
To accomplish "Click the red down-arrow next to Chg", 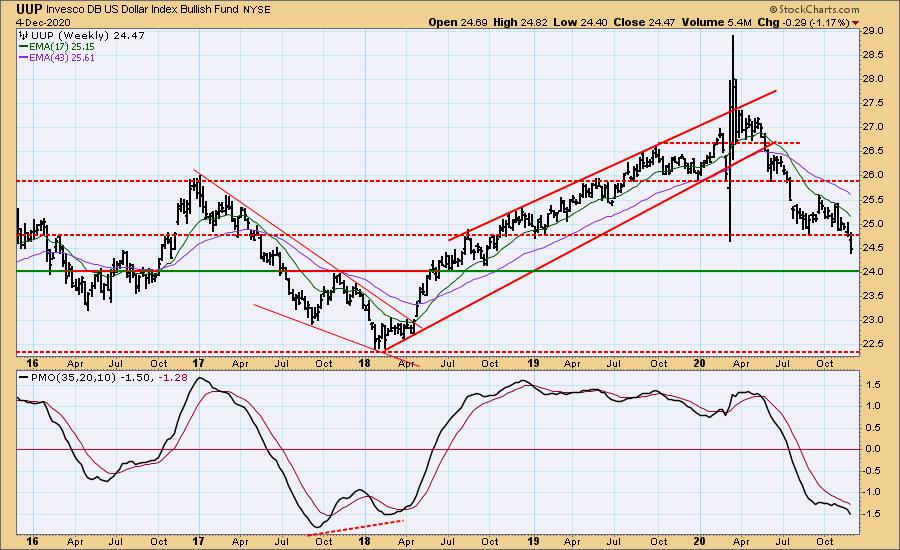I will point(856,22).
